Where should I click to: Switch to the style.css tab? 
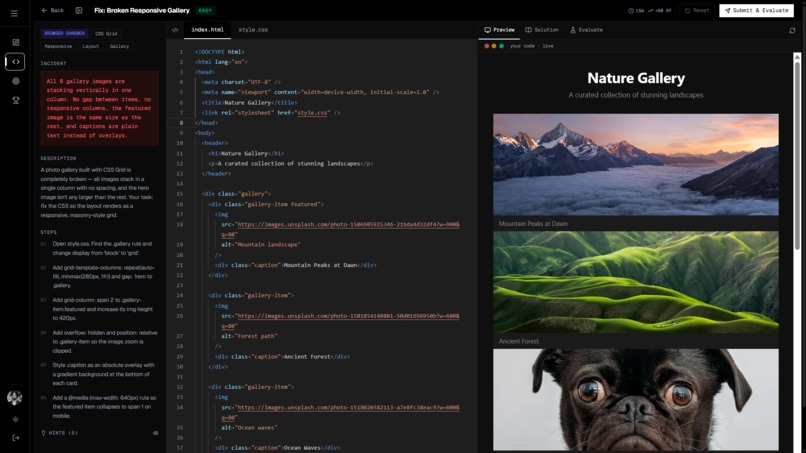point(253,30)
